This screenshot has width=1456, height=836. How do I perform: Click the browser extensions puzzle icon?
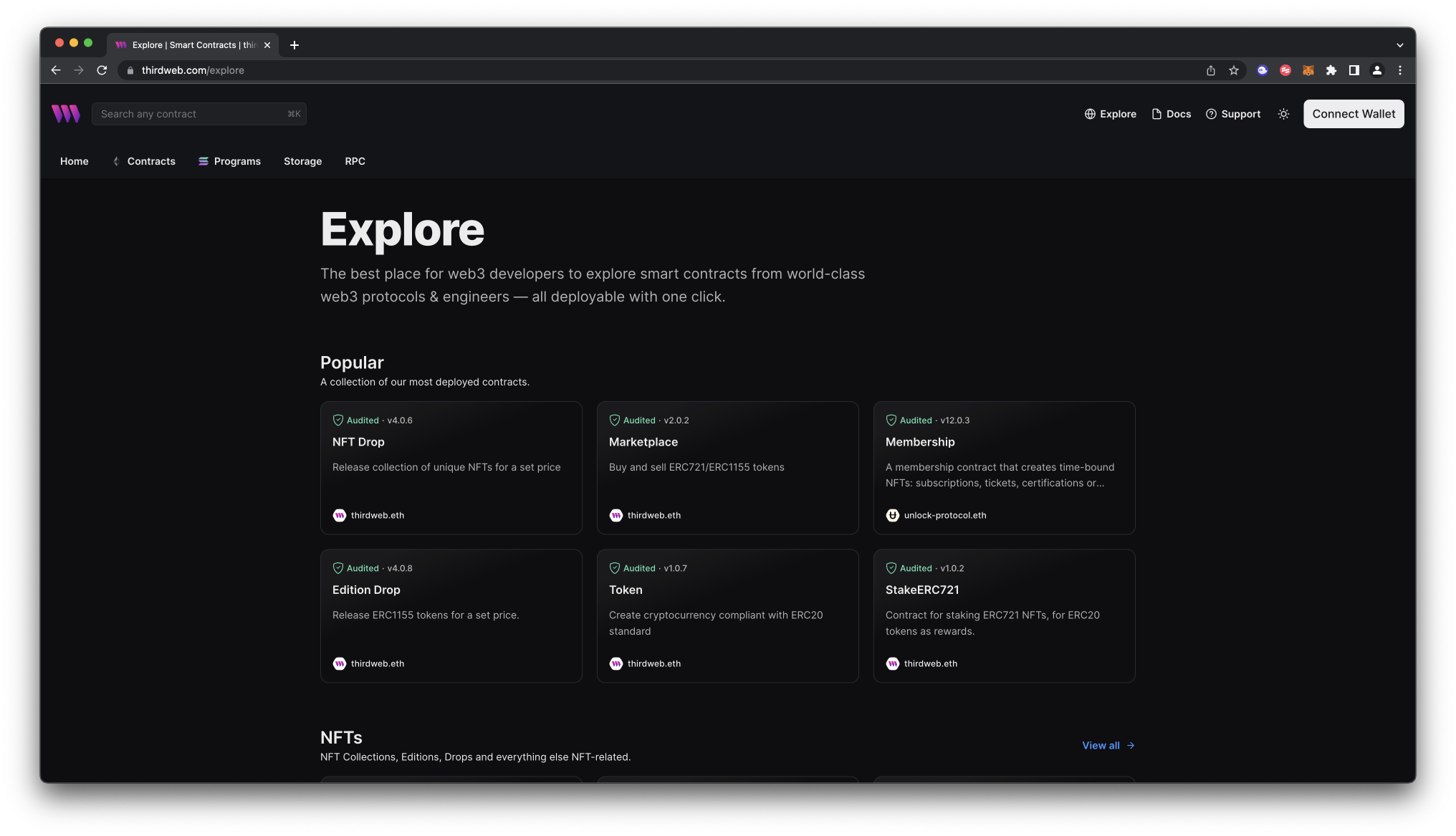(x=1331, y=70)
